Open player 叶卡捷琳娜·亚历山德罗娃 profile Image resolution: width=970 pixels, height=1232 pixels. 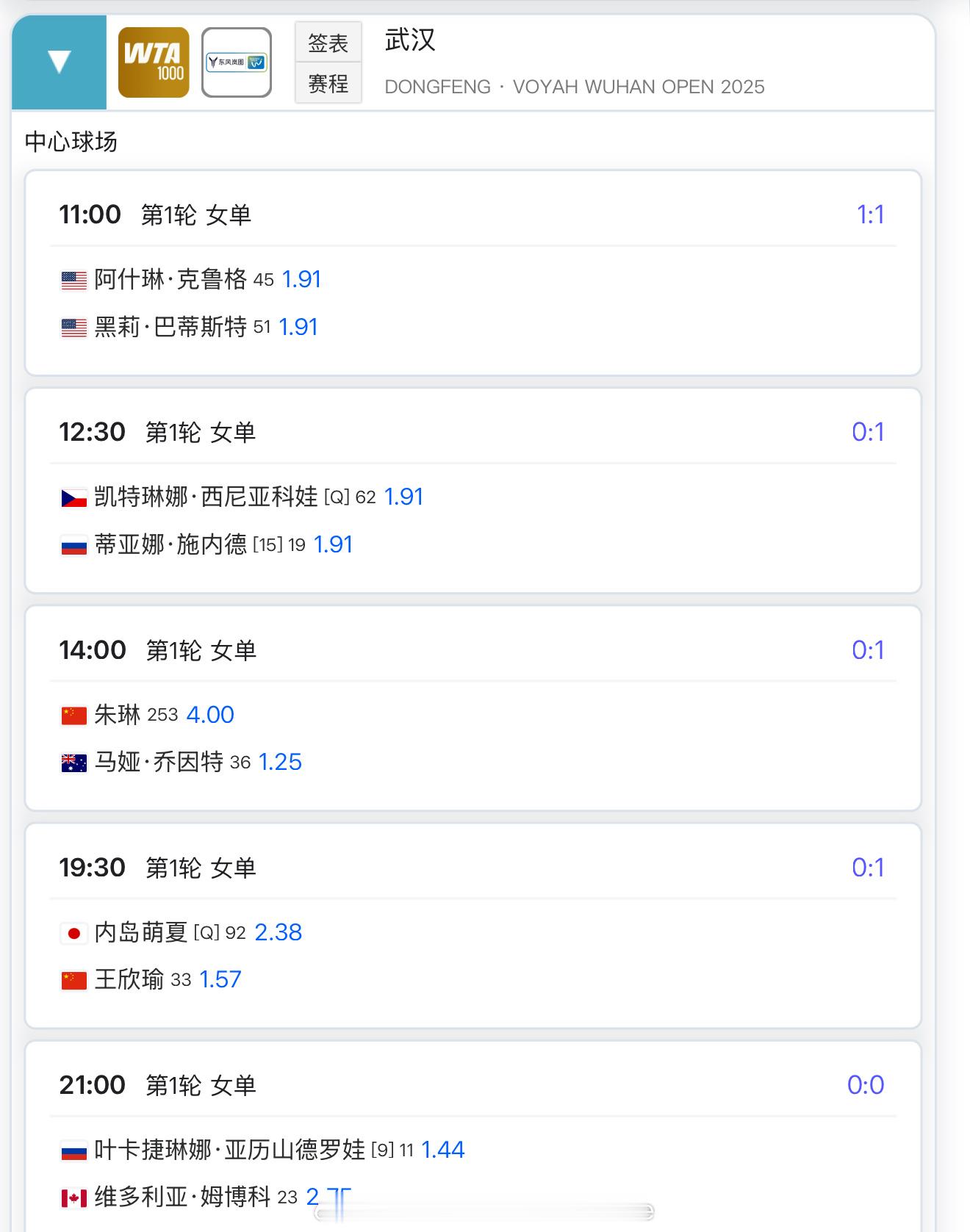coord(229,1150)
